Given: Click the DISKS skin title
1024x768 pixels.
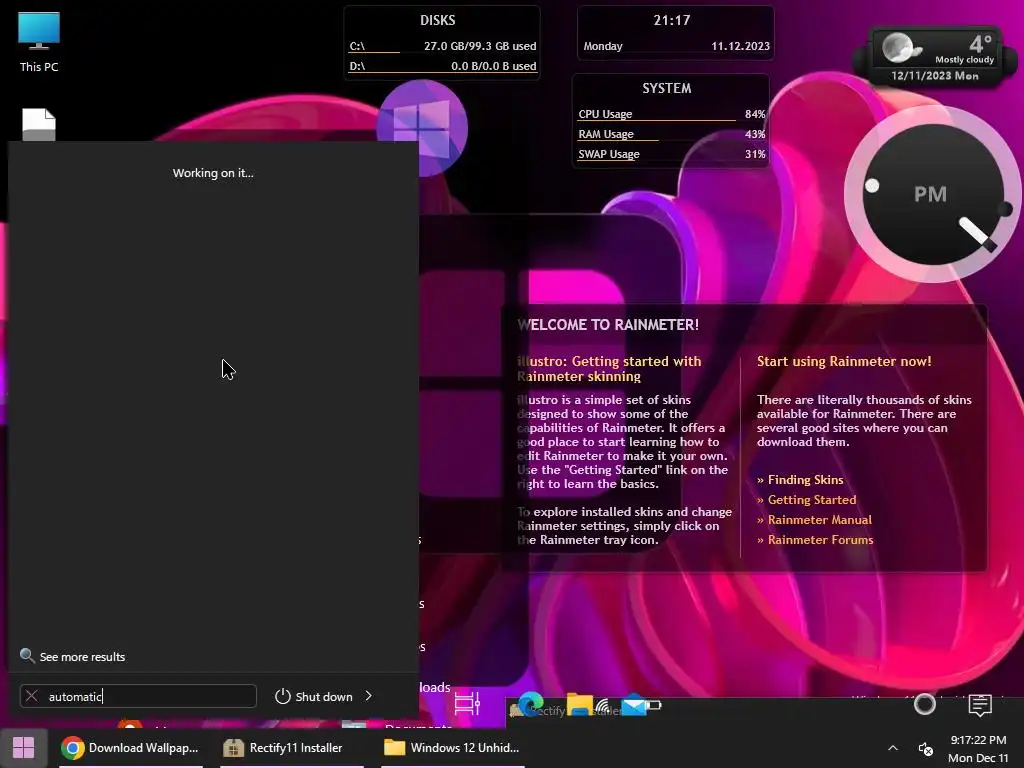Looking at the screenshot, I should click(x=438, y=20).
